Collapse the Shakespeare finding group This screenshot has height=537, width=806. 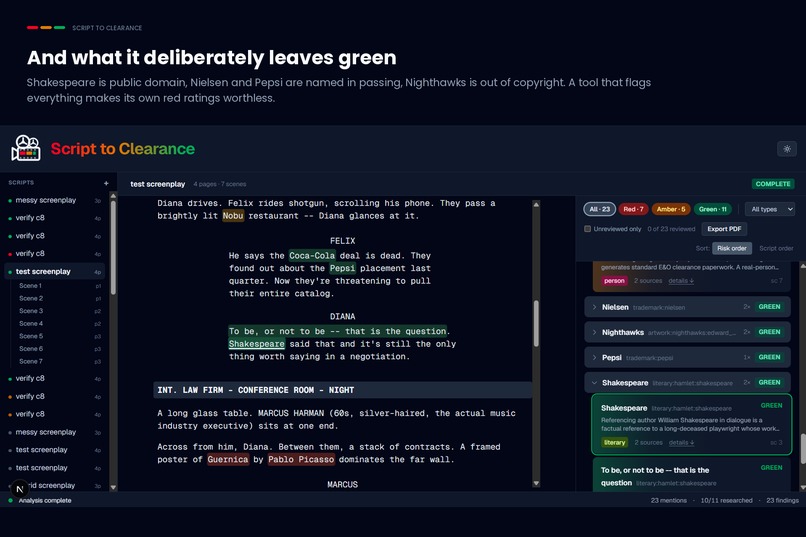pos(687,382)
